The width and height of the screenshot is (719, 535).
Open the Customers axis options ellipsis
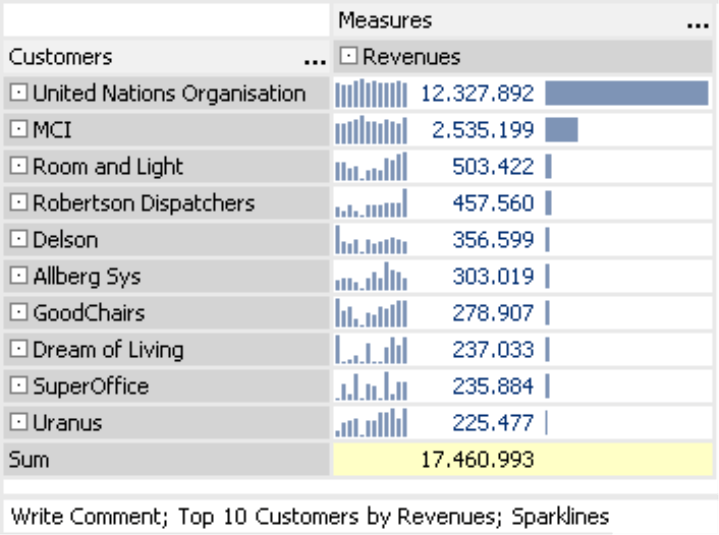click(315, 61)
